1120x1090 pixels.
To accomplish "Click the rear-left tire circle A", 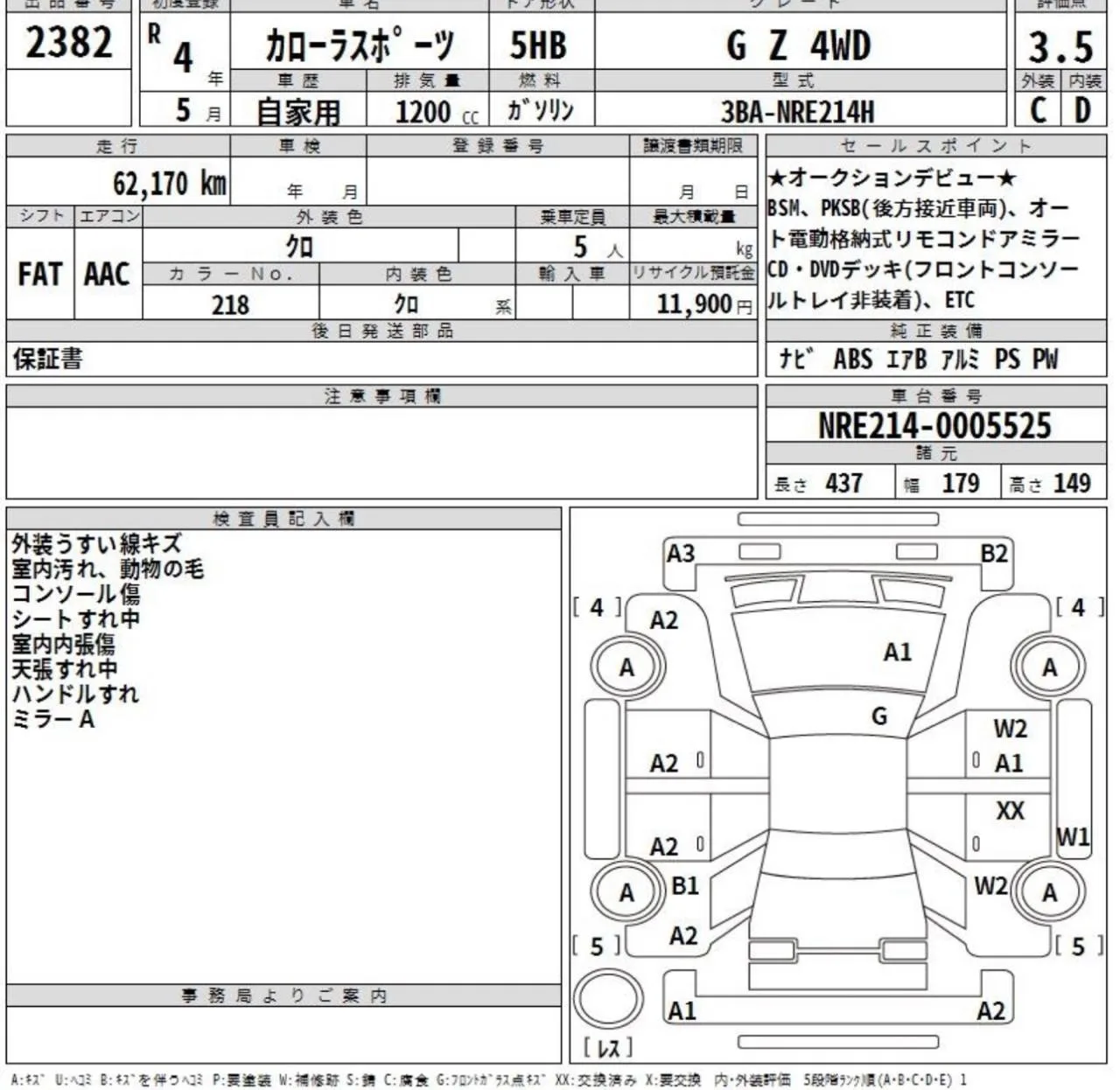I will (626, 891).
